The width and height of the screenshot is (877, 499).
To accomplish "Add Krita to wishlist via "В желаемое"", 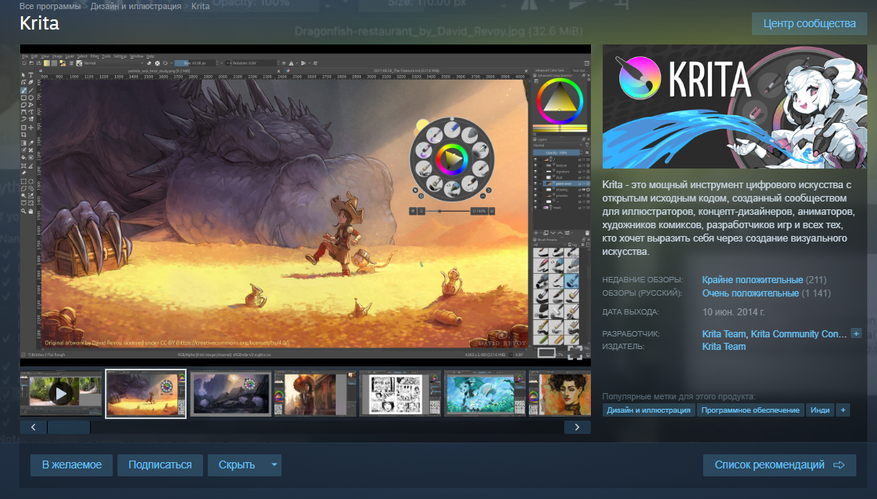I will pos(72,465).
